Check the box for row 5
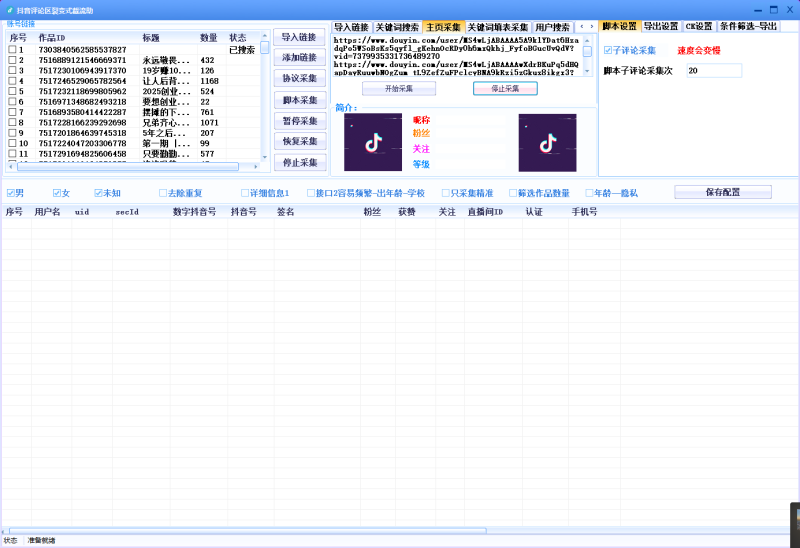This screenshot has width=800, height=548. tap(12, 91)
